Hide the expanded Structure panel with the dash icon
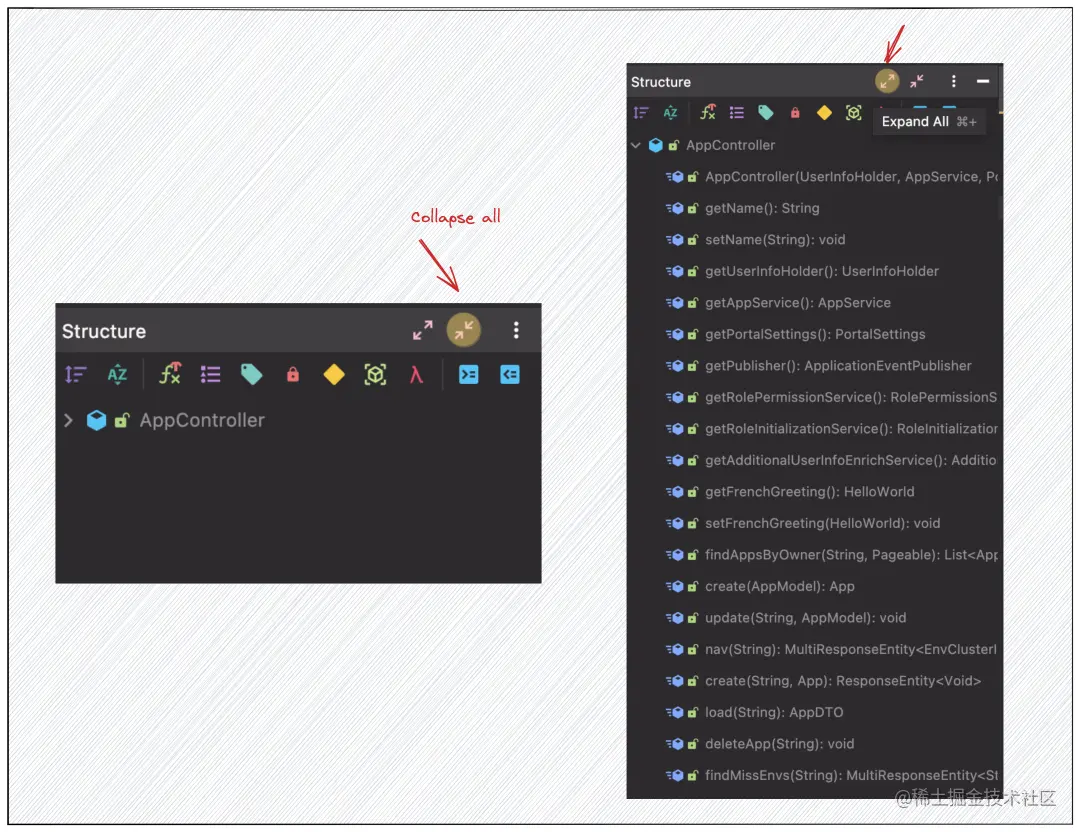This screenshot has width=1080, height=832. coord(983,81)
